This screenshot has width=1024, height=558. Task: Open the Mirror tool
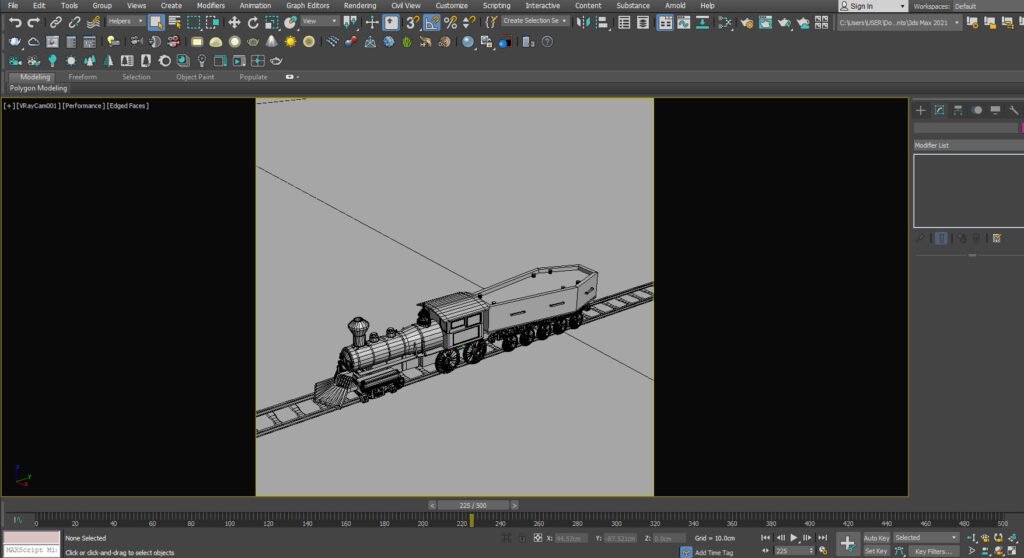[x=583, y=22]
